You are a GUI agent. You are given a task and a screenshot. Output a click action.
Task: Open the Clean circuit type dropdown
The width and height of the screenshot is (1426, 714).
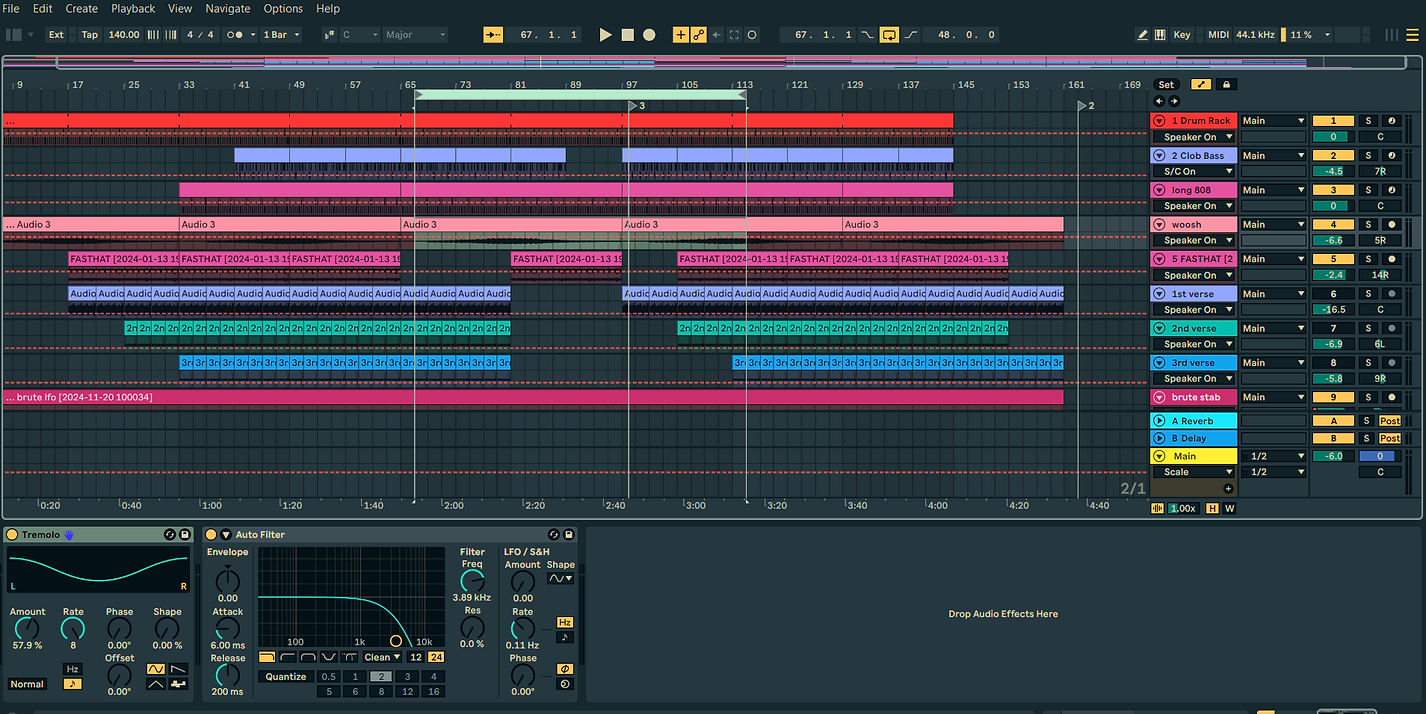coord(382,657)
